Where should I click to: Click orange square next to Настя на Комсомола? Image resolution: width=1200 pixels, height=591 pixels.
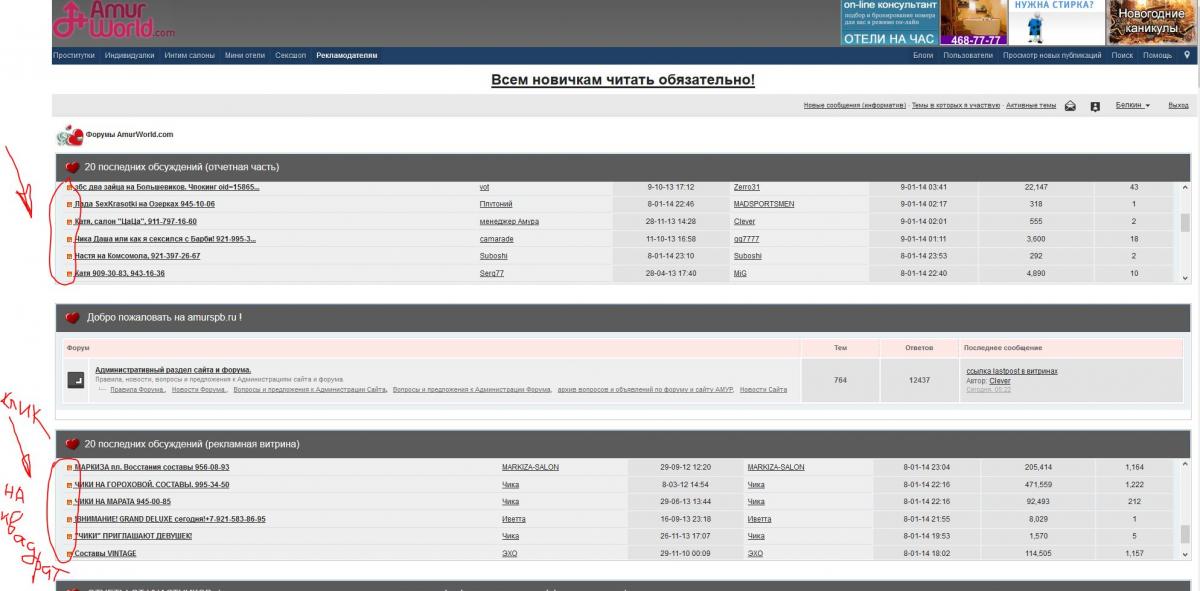(70, 256)
